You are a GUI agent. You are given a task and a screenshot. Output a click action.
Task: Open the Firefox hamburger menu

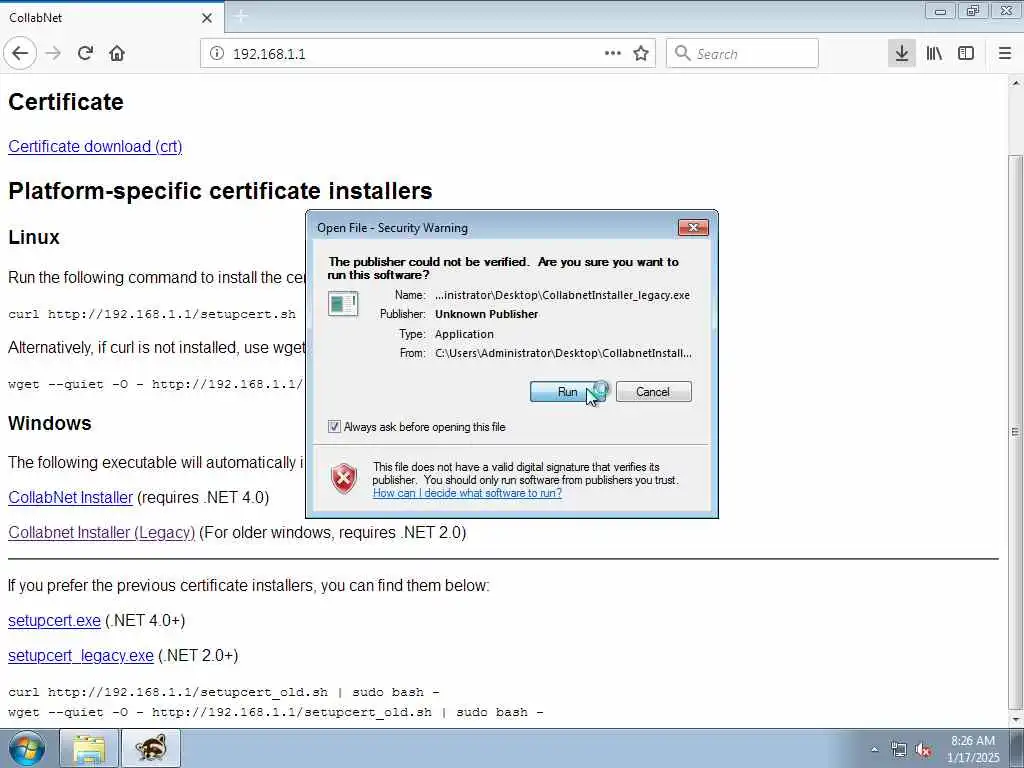tap(1004, 54)
